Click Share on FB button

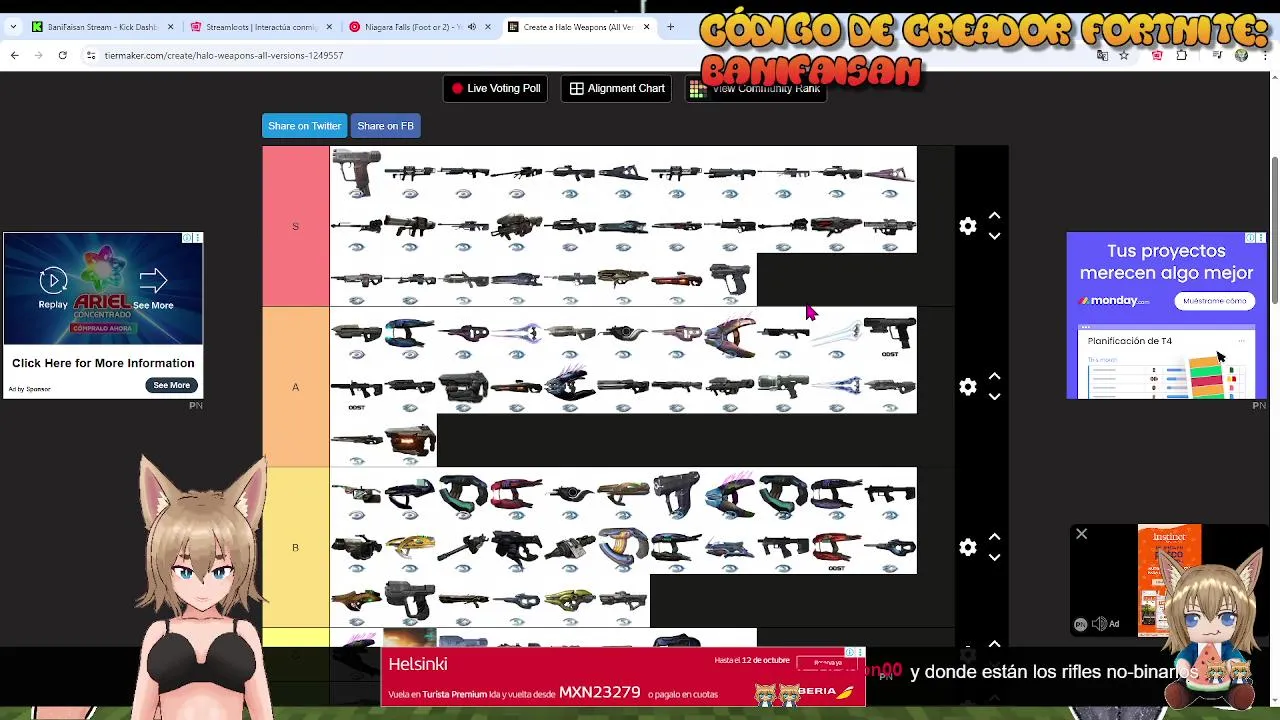tap(385, 126)
